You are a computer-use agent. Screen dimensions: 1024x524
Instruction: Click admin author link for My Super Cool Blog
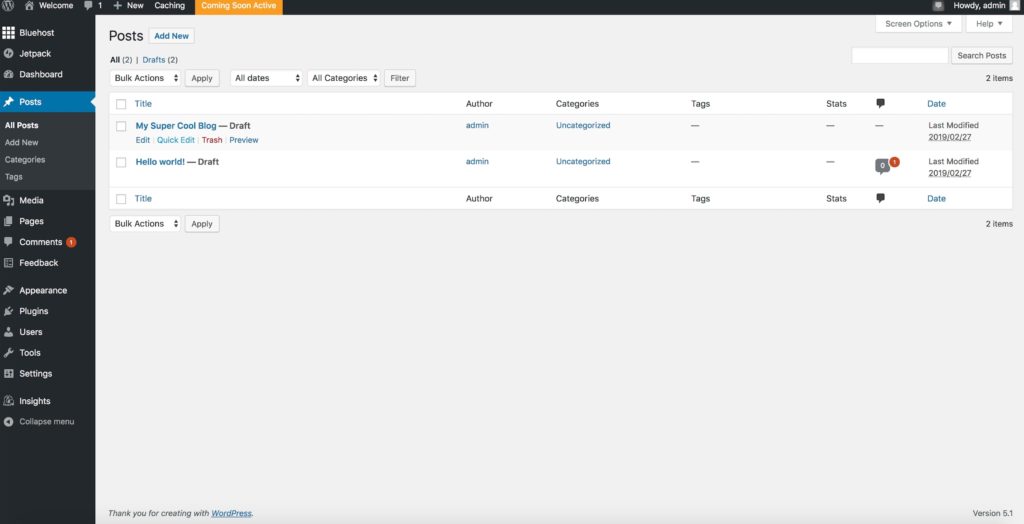(477, 125)
